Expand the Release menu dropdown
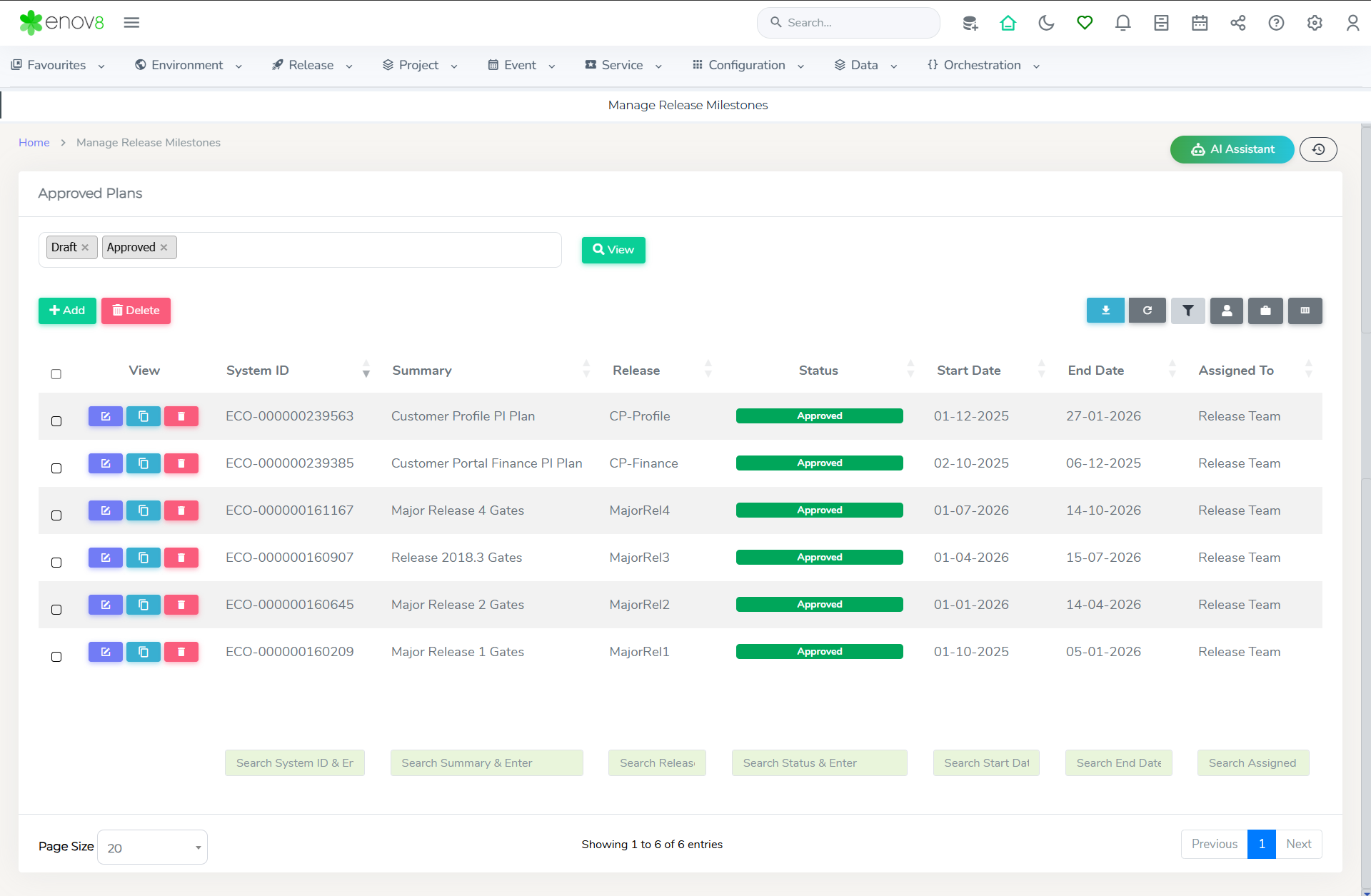Image resolution: width=1371 pixels, height=896 pixels. point(312,65)
